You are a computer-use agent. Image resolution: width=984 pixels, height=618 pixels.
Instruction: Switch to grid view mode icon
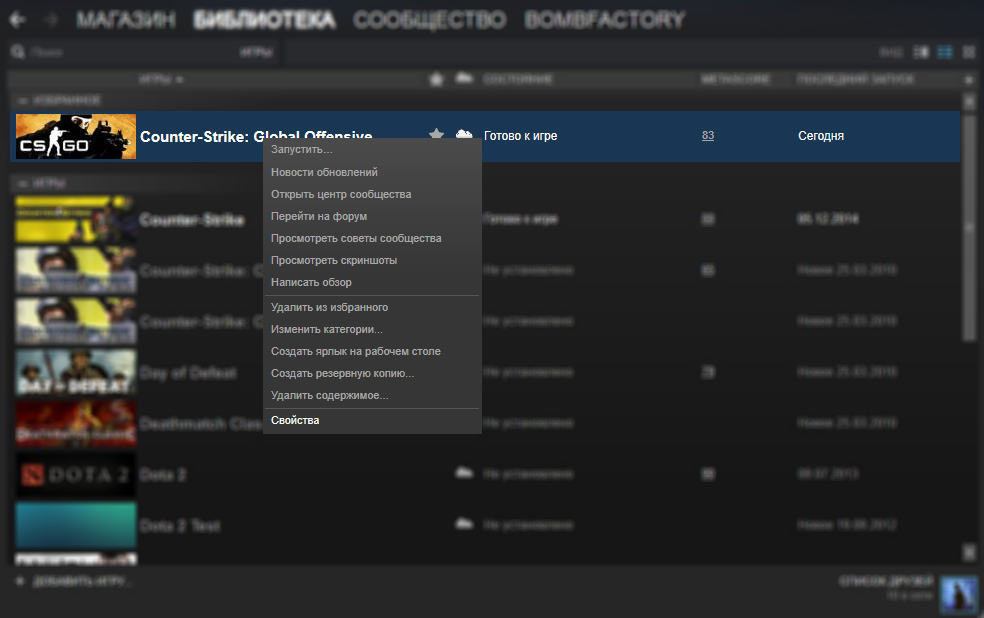969,52
